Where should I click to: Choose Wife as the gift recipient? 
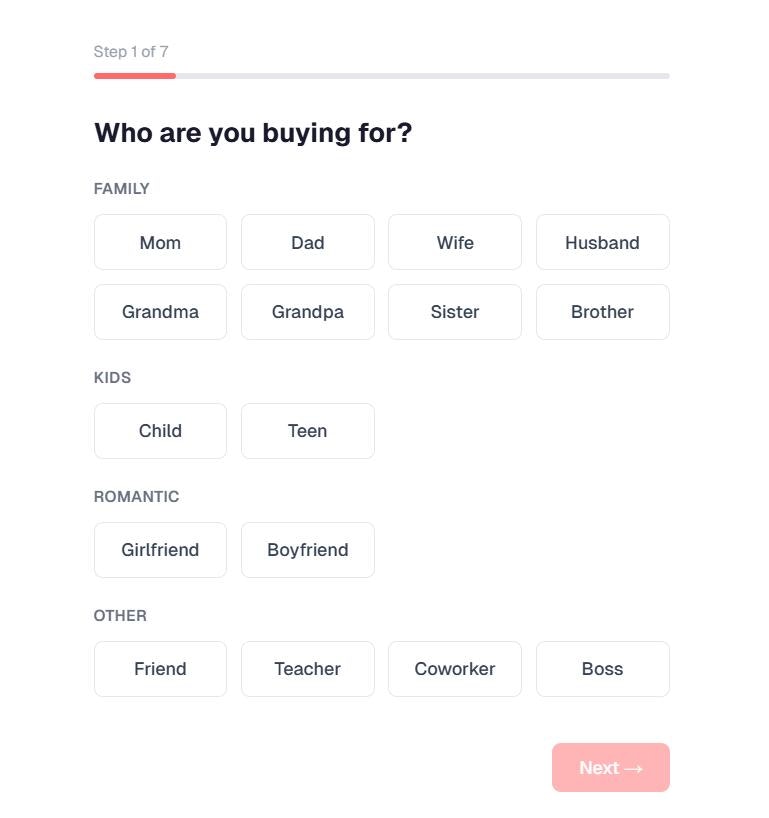455,242
